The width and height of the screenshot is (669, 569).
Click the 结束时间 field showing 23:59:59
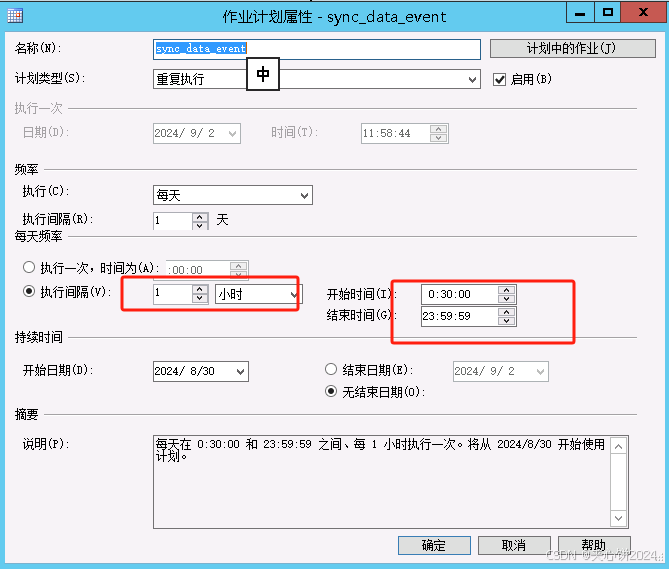(460, 316)
